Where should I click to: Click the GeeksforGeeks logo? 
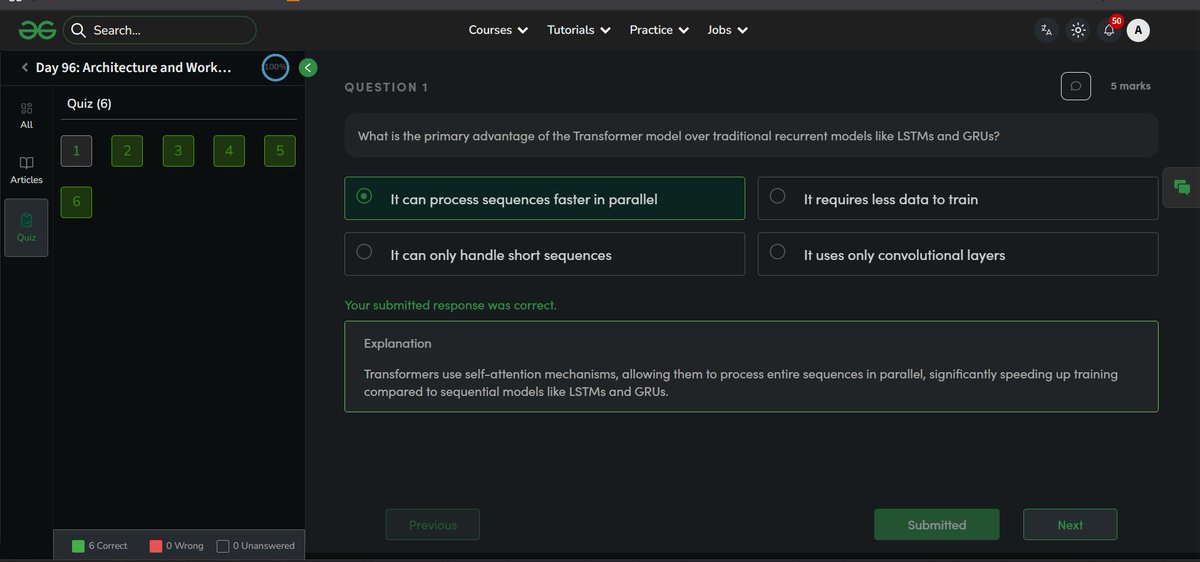[x=37, y=30]
